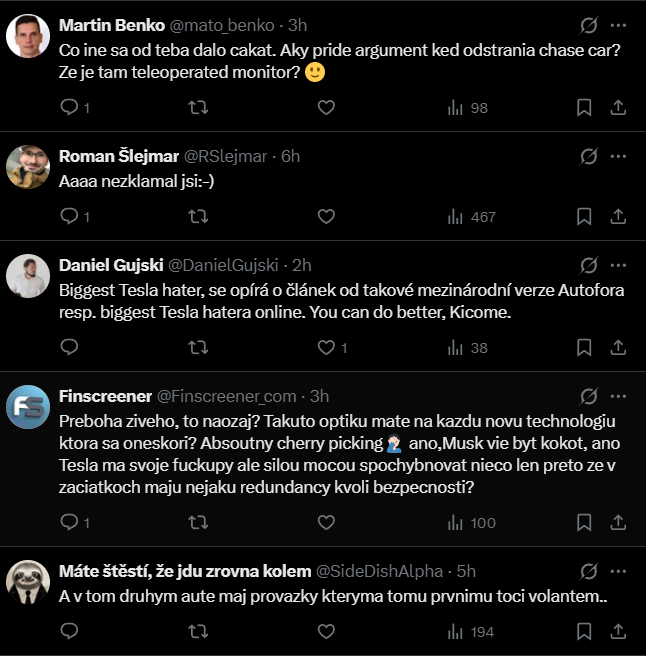Open the Finscreener profile name link
646x656 pixels.
[104, 396]
